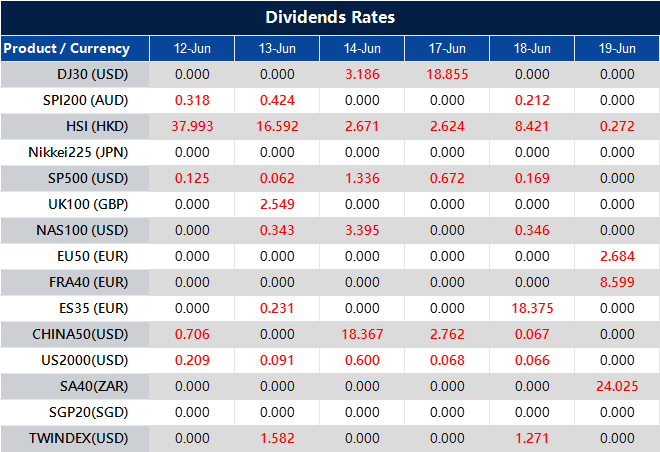660x452 pixels.
Task: Click the 1.582 TWINDEX value
Action: [x=277, y=438]
